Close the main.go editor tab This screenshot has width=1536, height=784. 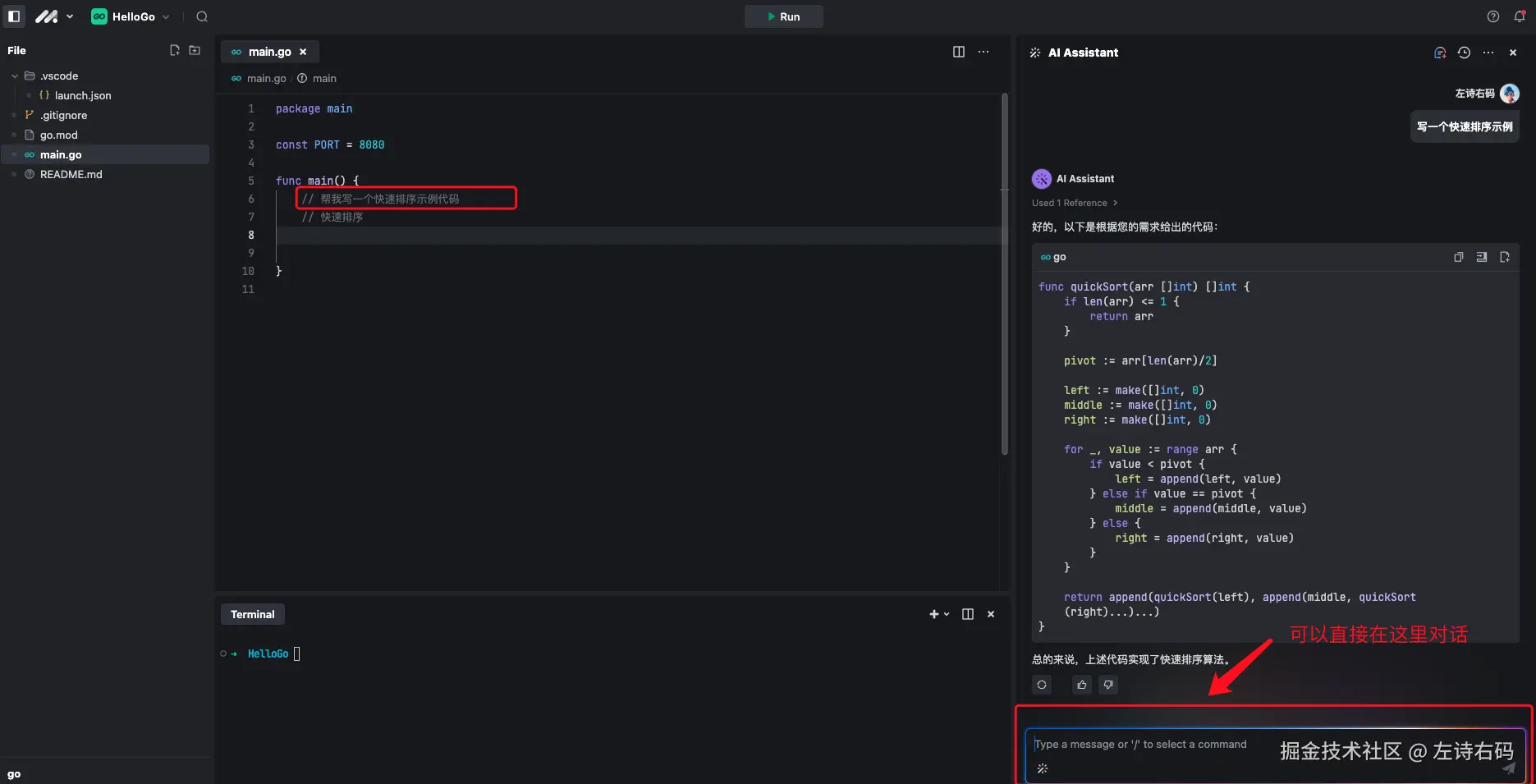pyautogui.click(x=303, y=52)
